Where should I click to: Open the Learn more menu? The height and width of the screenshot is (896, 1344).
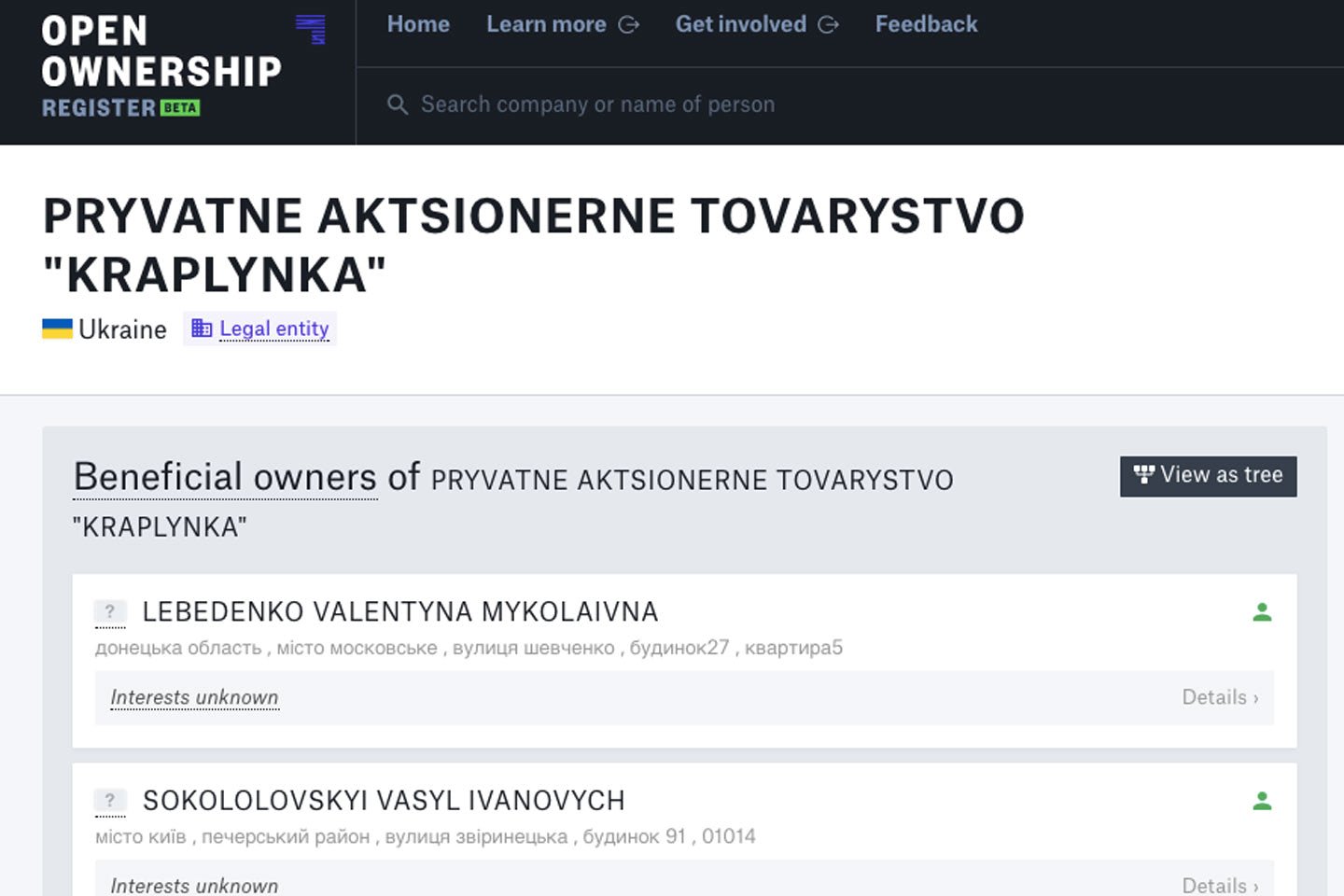coord(563,24)
